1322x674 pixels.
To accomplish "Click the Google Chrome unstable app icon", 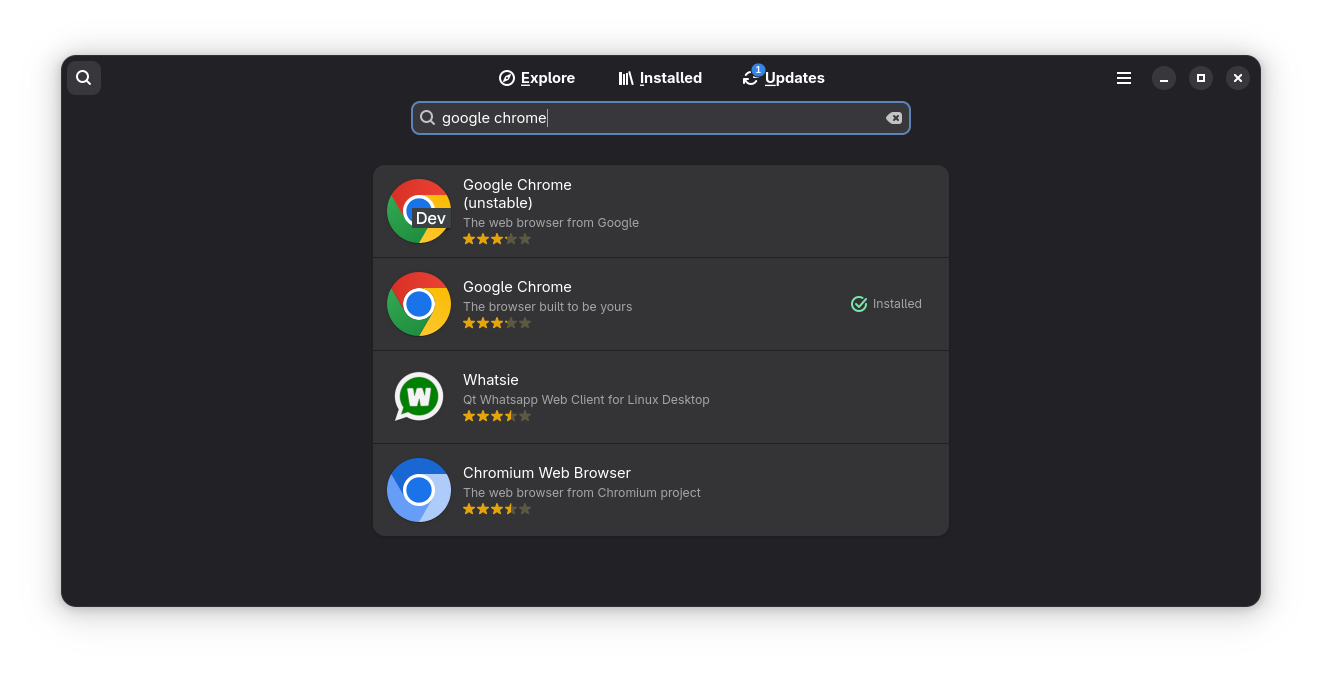I will tap(419, 211).
